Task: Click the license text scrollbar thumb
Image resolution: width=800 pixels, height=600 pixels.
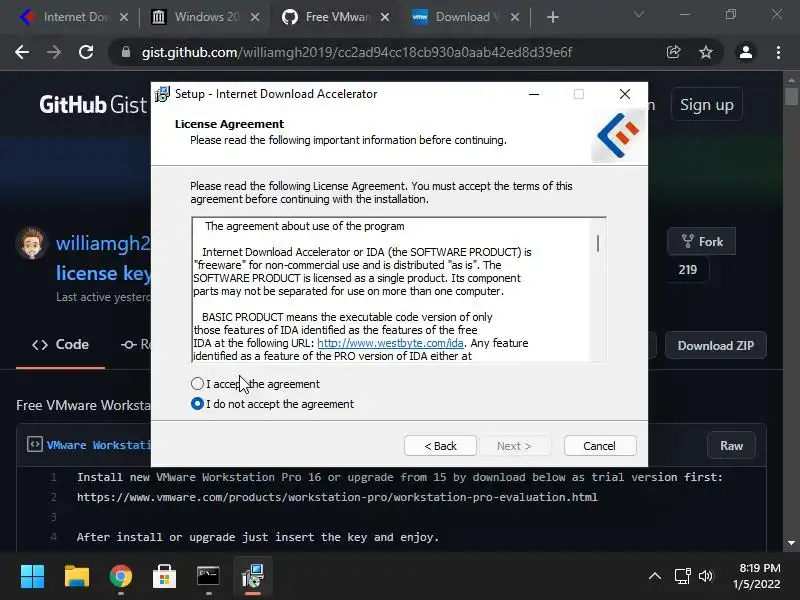Action: [x=598, y=243]
